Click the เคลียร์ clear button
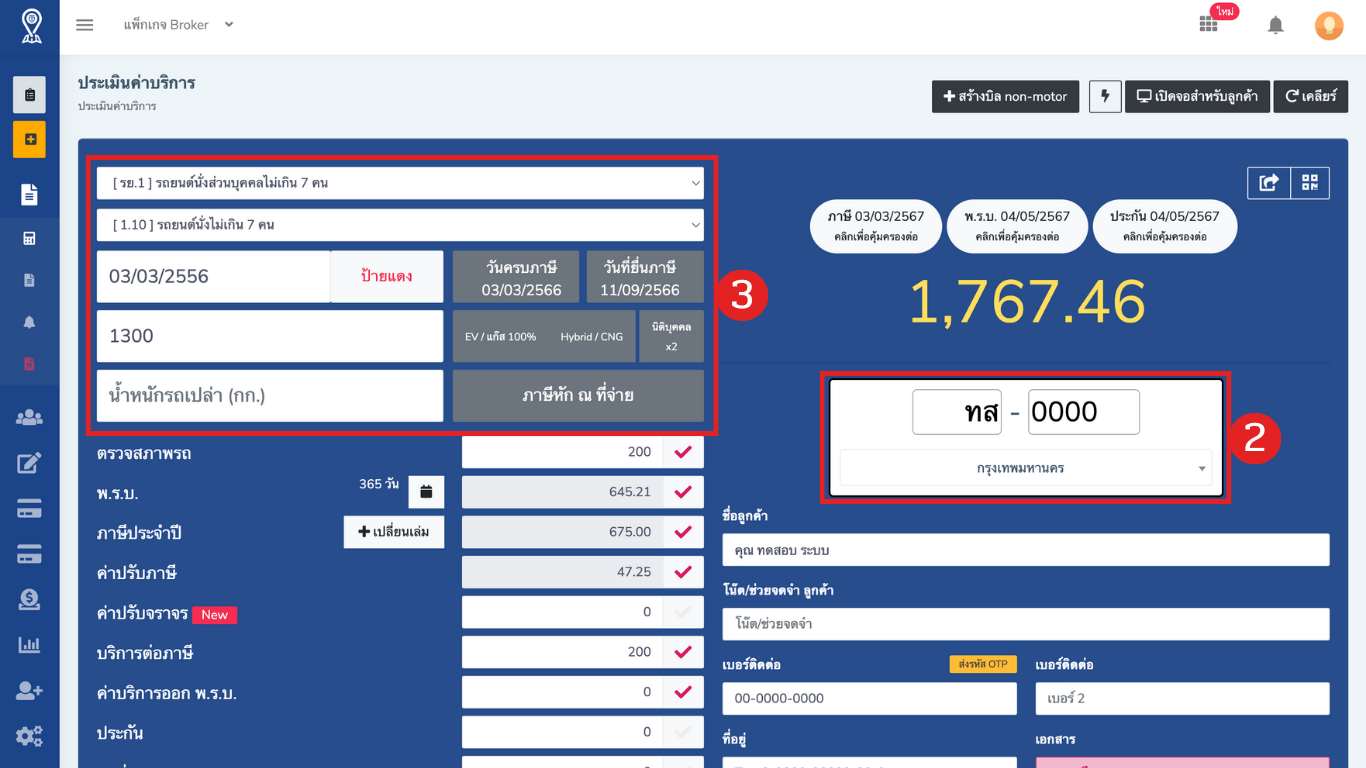The image size is (1366, 768). click(1311, 97)
